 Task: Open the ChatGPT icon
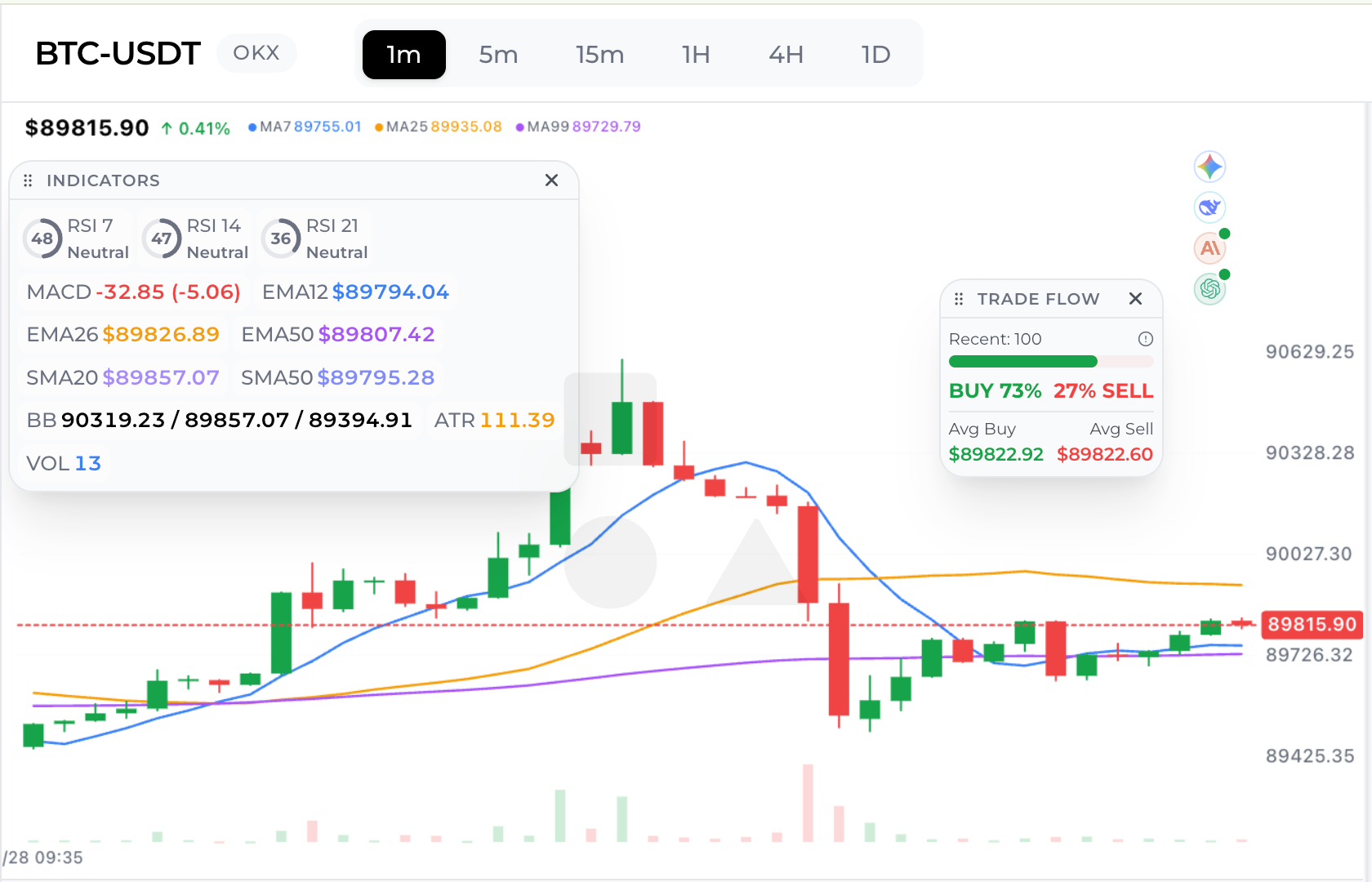tap(1209, 288)
